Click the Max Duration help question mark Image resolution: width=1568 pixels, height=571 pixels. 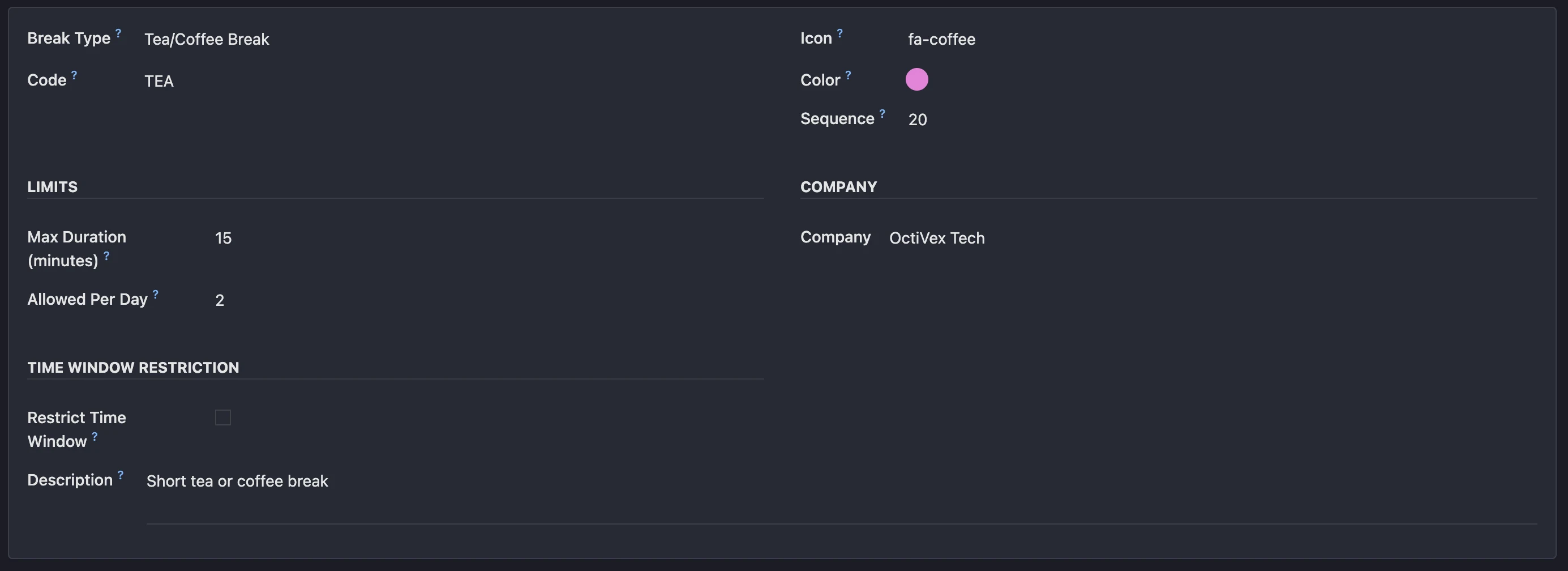point(106,255)
